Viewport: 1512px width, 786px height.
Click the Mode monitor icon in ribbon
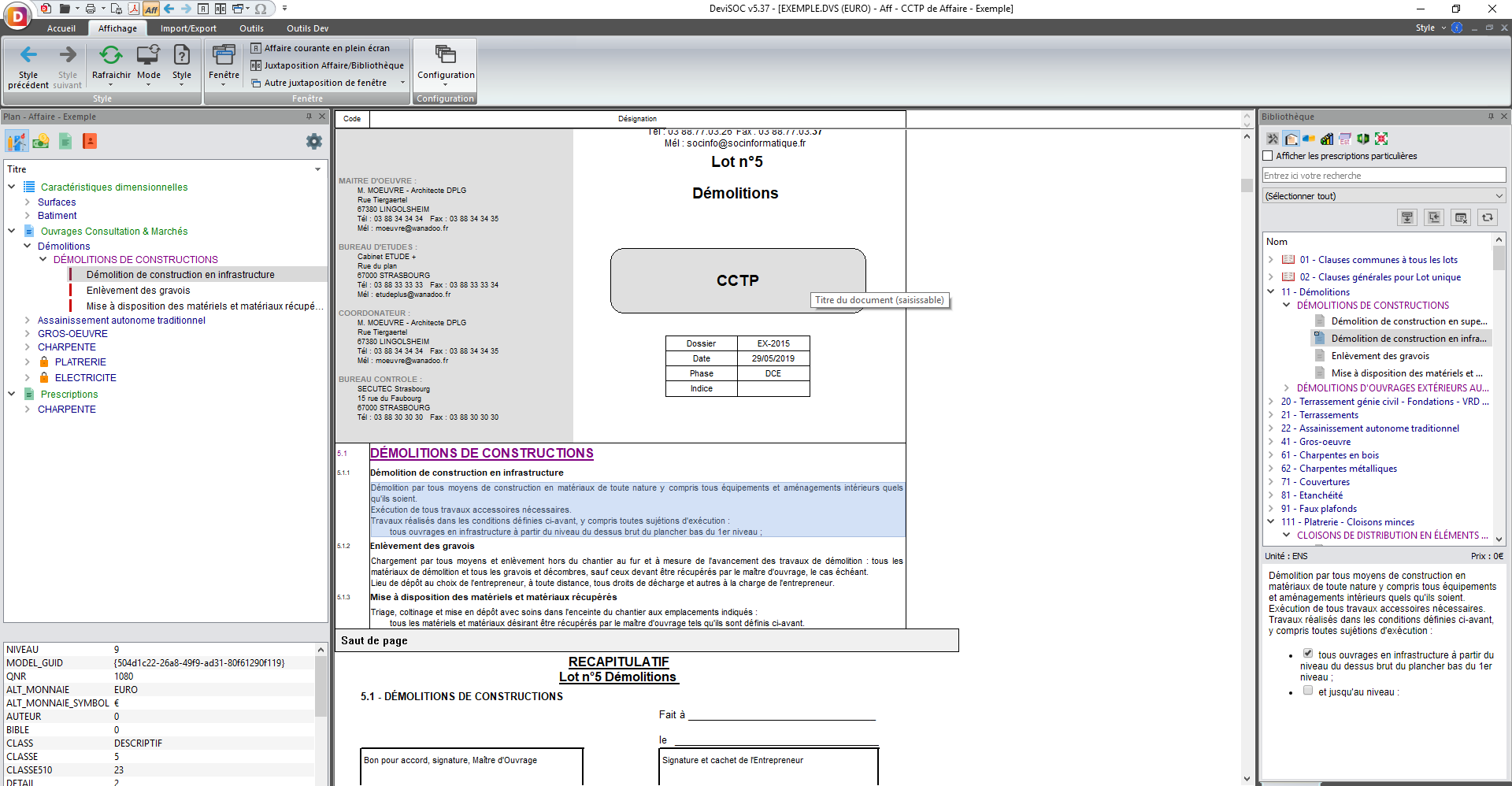(148, 55)
